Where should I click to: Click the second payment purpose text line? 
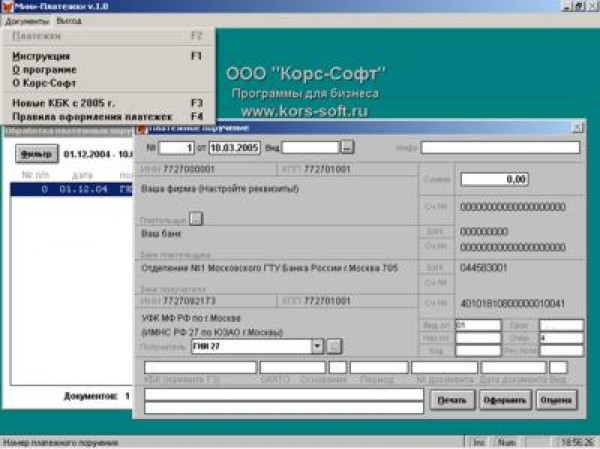[x=284, y=407]
